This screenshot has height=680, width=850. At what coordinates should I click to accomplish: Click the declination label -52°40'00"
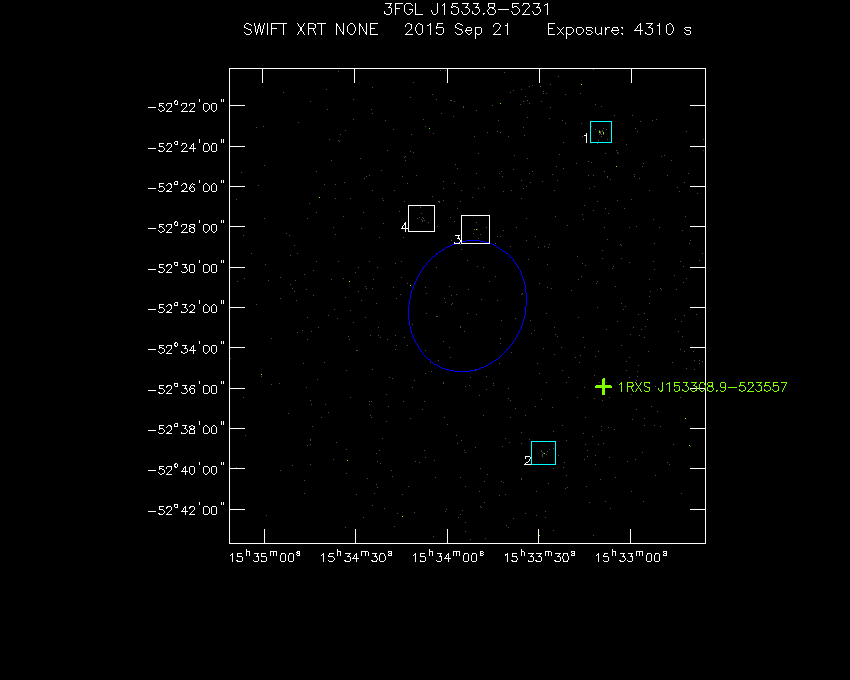pos(186,470)
